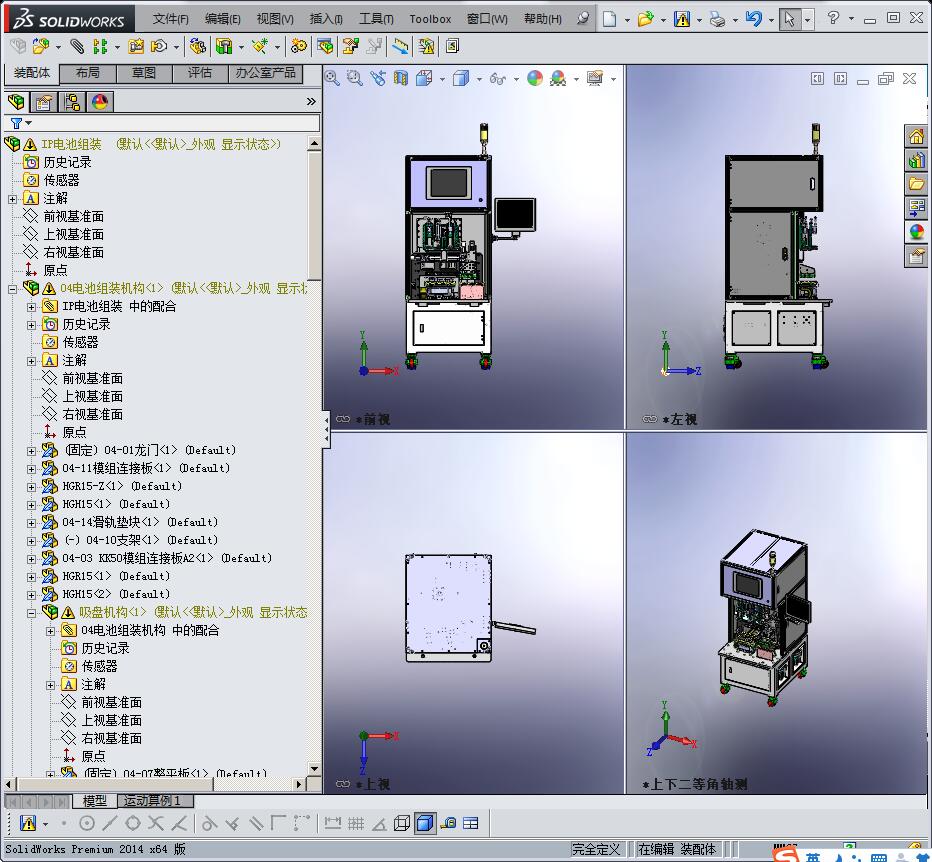Toggle the Section View tool
This screenshot has height=862, width=932.
coord(401,78)
